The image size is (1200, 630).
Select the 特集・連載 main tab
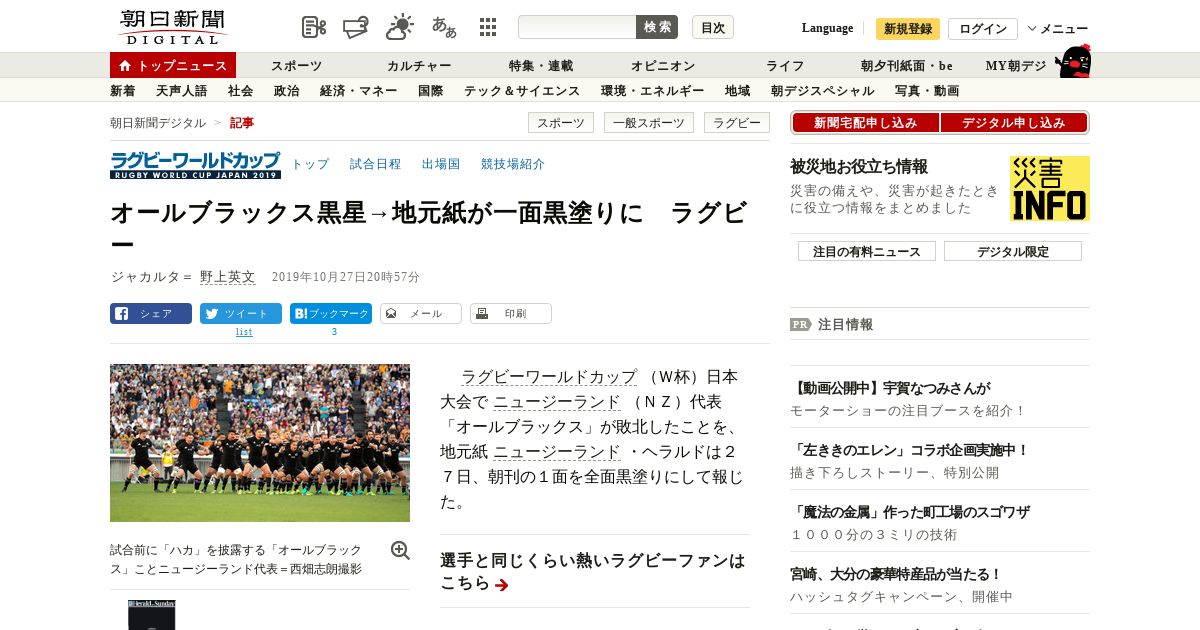[x=541, y=66]
